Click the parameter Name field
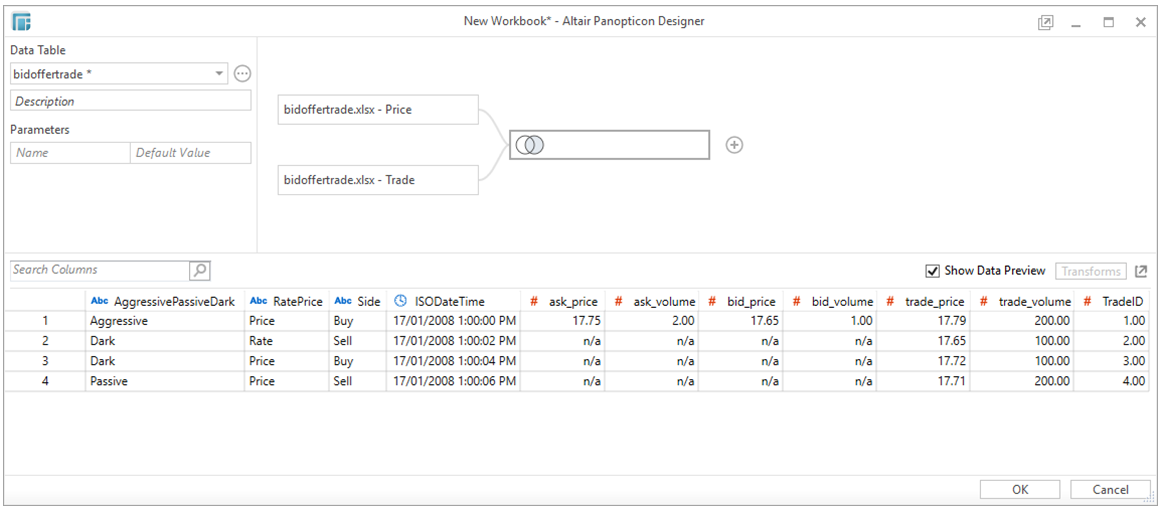 click(70, 153)
